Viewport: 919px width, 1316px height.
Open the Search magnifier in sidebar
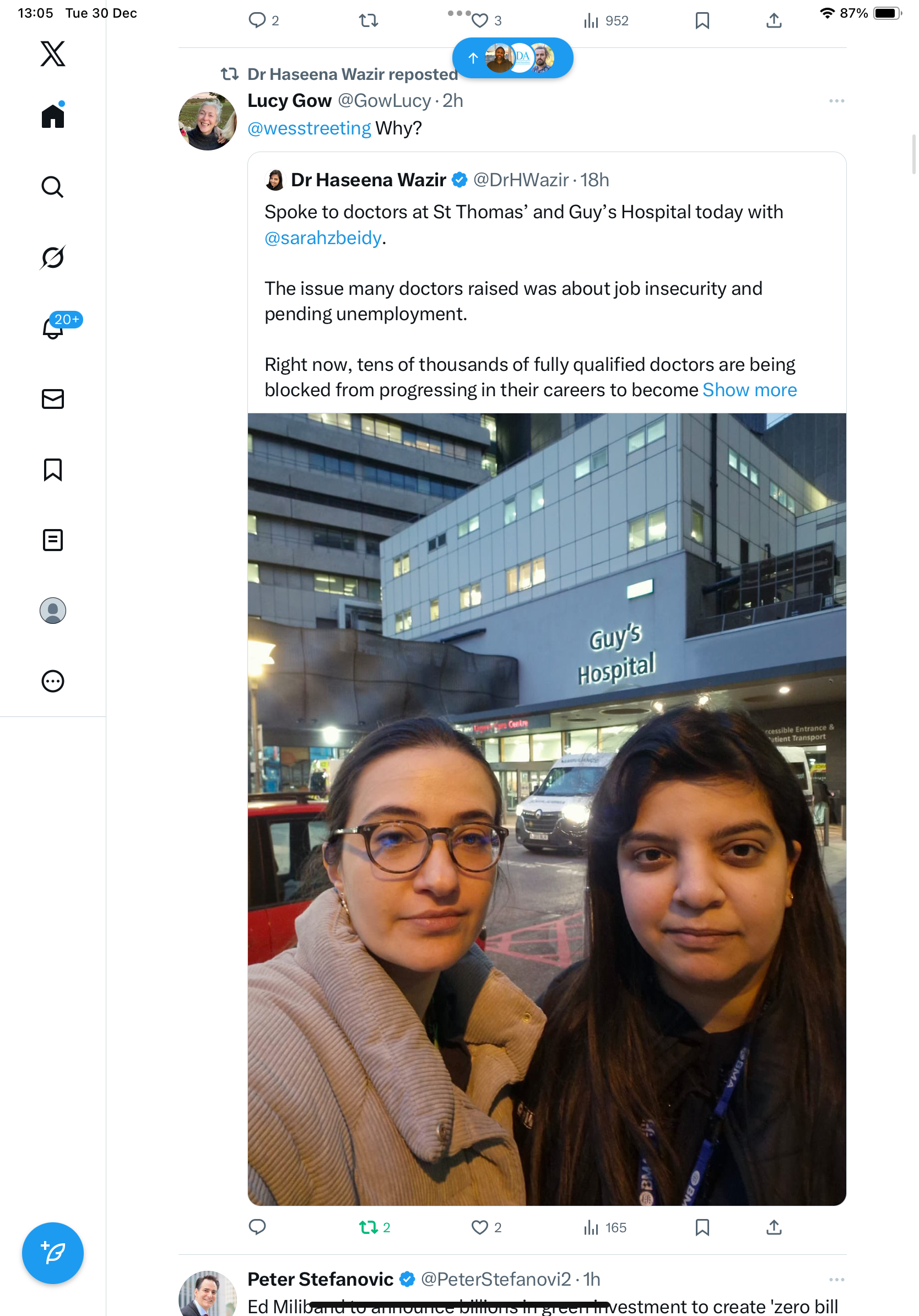click(53, 187)
